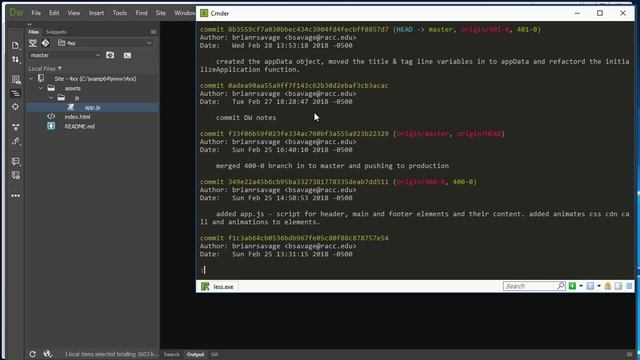Open the Customize Toolbar three-dots icon
640x360 pixels.
pos(16,196)
